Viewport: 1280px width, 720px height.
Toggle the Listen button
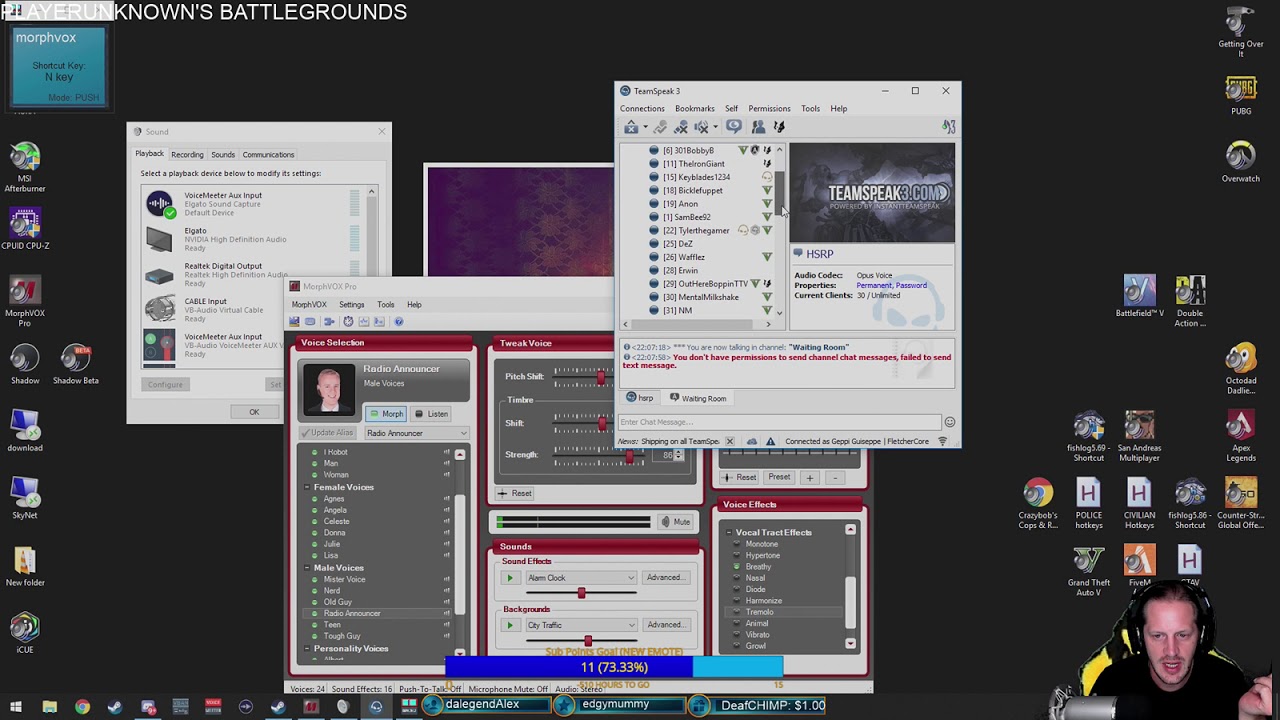[431, 414]
